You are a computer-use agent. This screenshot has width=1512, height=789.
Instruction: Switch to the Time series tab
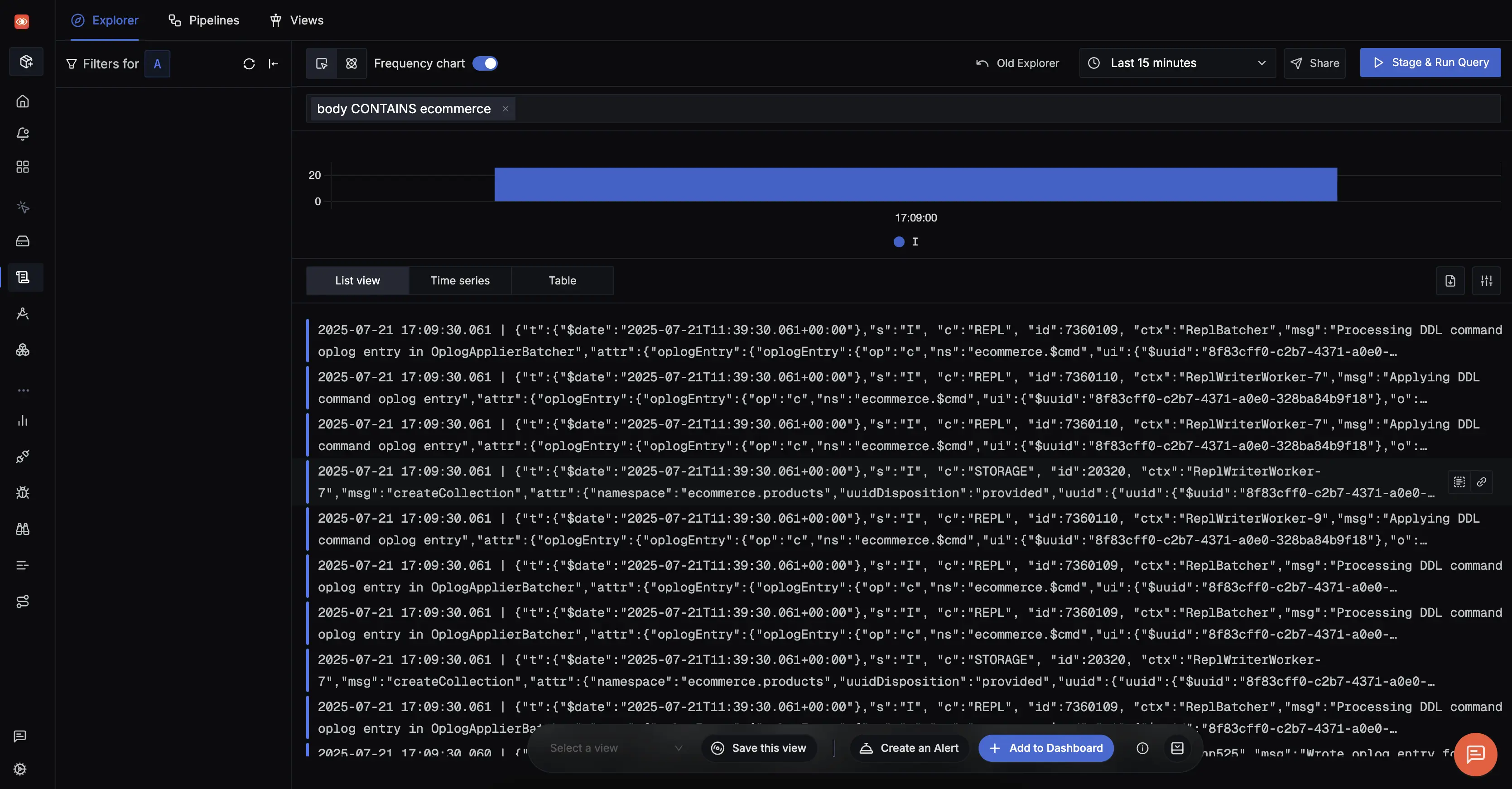click(x=460, y=281)
